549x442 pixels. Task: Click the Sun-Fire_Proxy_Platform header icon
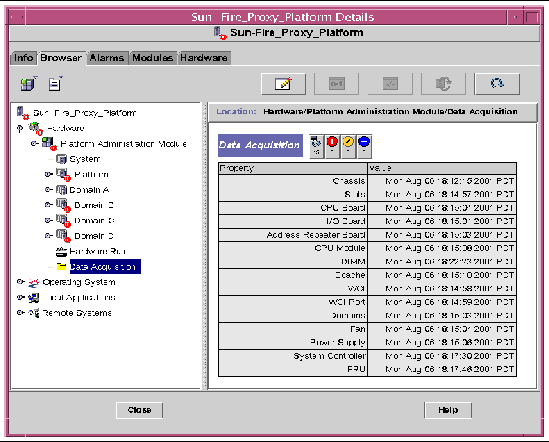click(220, 33)
